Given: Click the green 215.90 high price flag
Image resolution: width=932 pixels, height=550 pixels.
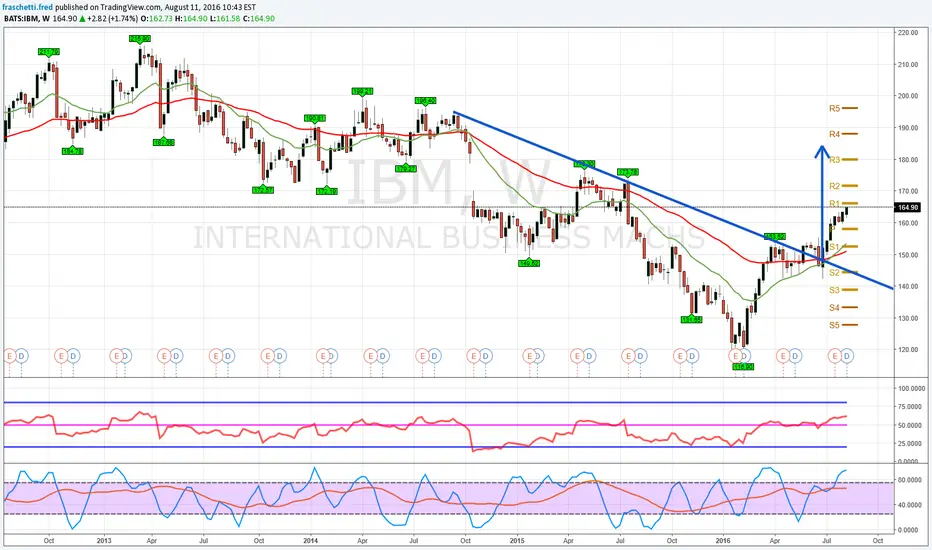Looking at the screenshot, I should pos(140,39).
